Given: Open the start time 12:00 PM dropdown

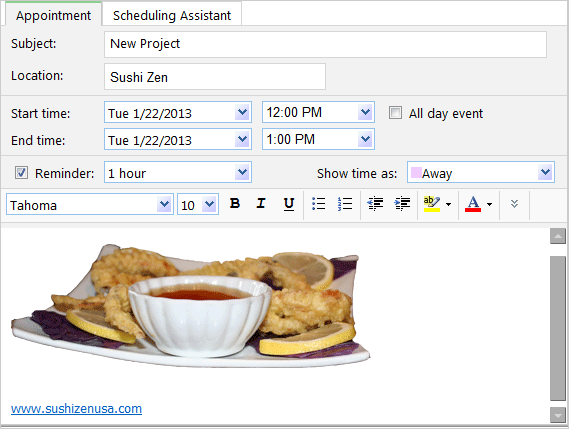Looking at the screenshot, I should 365,112.
